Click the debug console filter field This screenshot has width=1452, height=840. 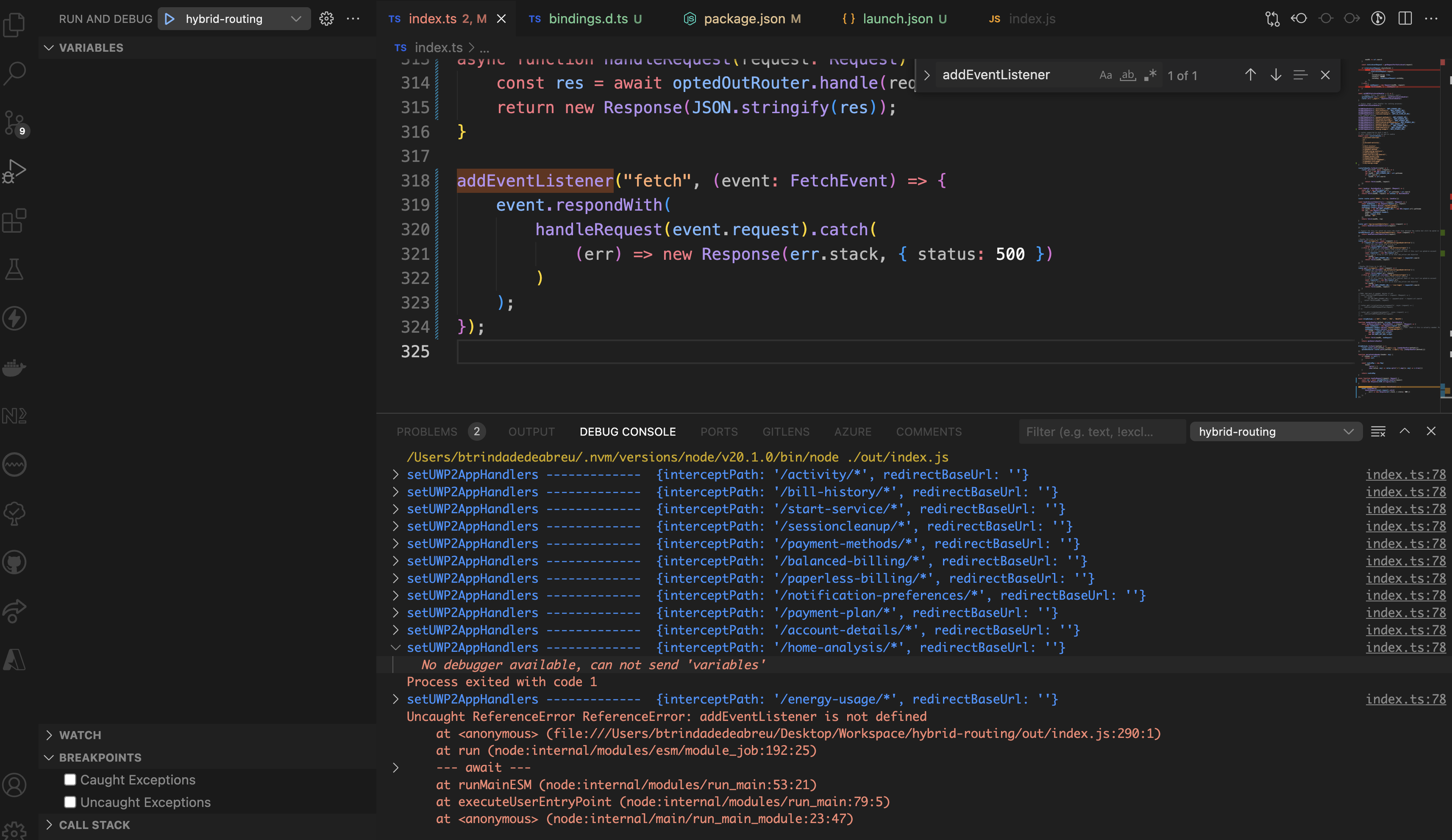(1101, 431)
